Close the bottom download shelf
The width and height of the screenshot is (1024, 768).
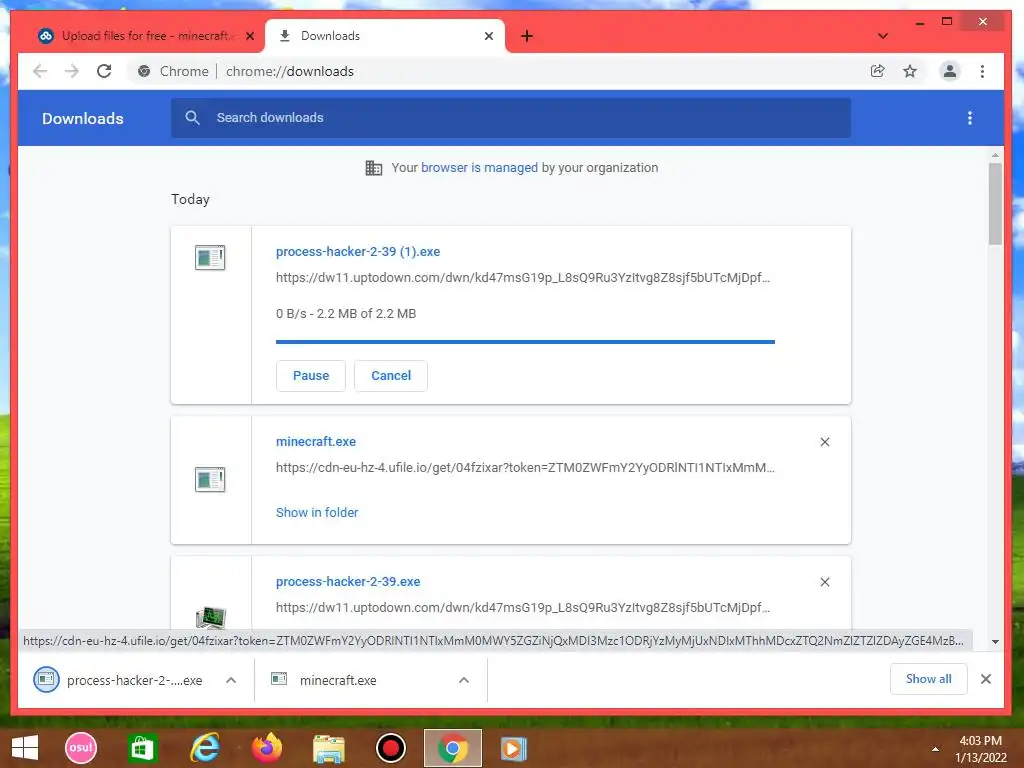pos(986,679)
